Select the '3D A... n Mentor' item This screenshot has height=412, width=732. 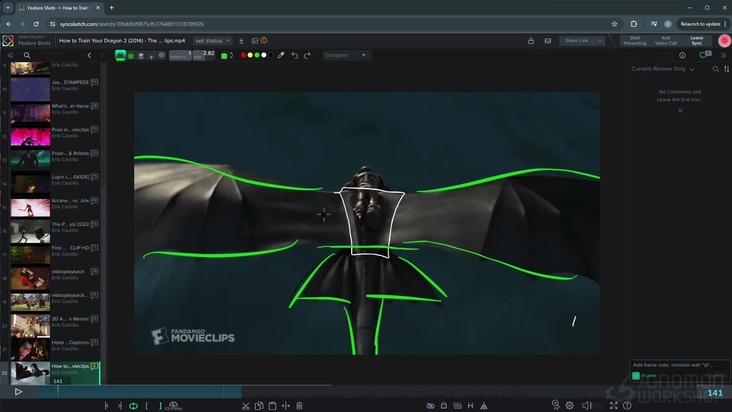pyautogui.click(x=55, y=326)
